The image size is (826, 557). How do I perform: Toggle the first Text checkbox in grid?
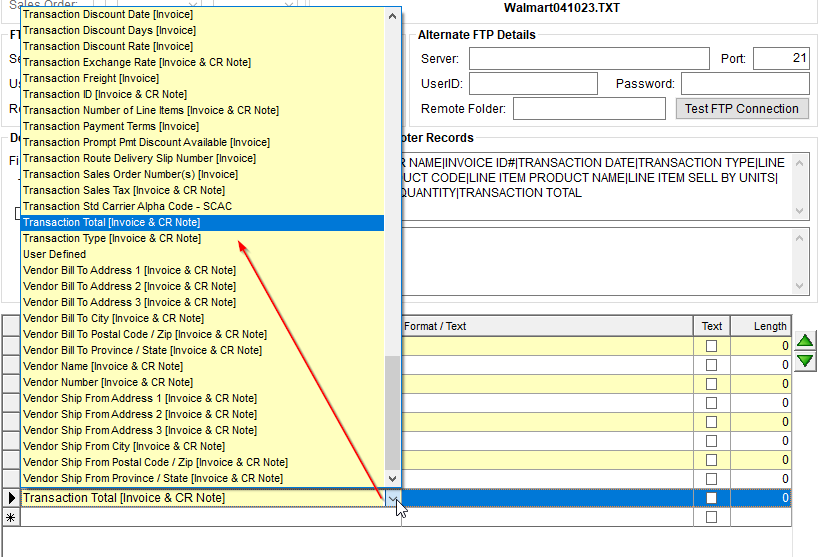point(711,346)
